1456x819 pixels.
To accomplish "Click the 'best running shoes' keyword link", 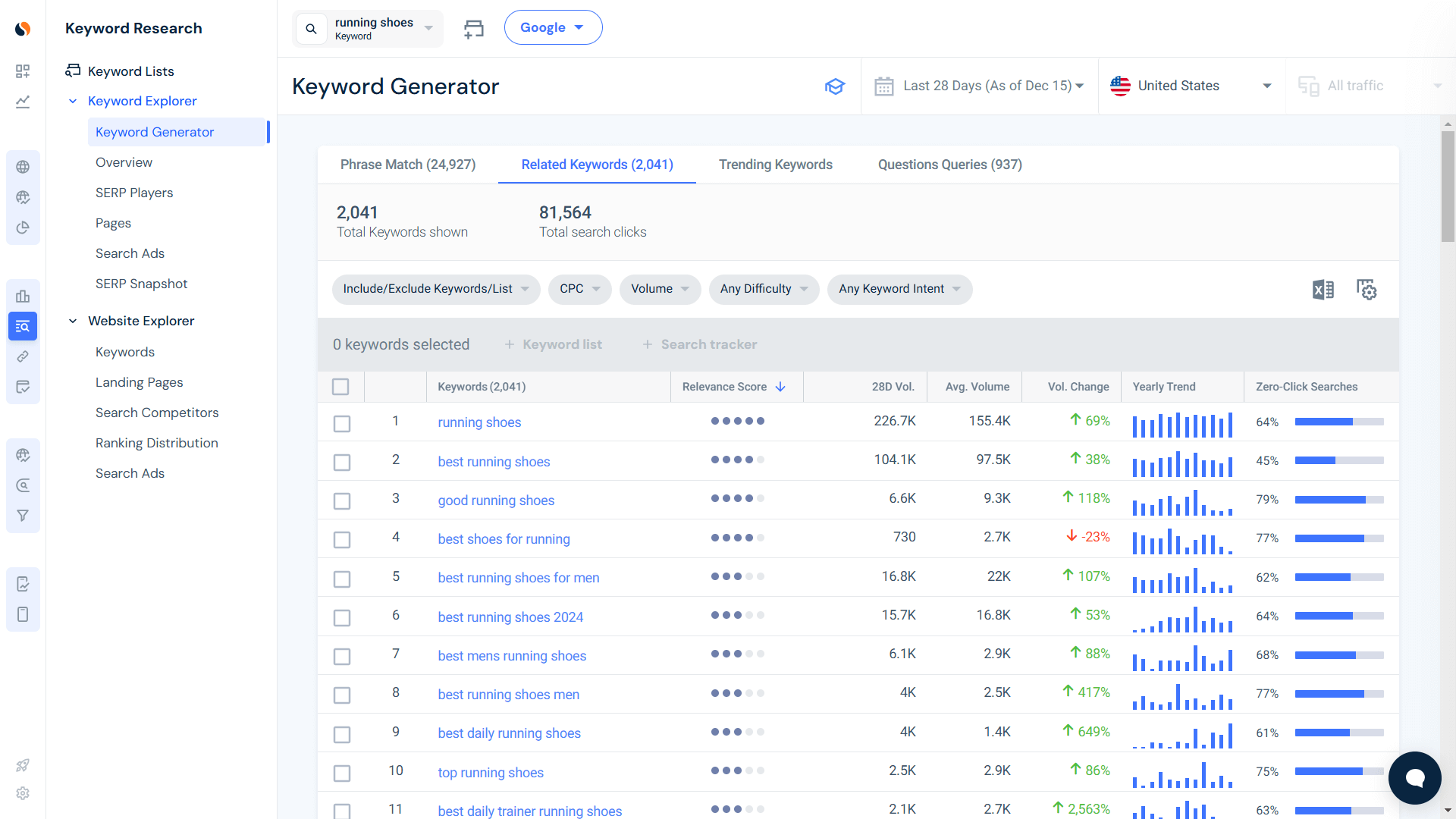I will tap(494, 461).
